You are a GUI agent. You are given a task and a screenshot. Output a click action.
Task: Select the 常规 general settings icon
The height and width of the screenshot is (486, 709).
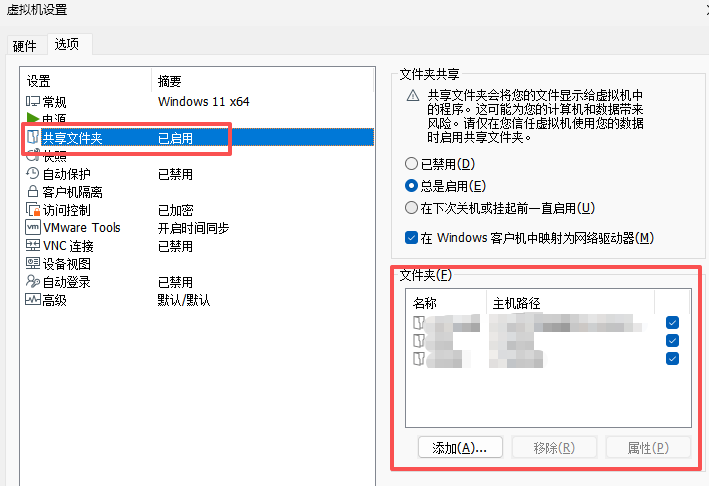tap(33, 101)
